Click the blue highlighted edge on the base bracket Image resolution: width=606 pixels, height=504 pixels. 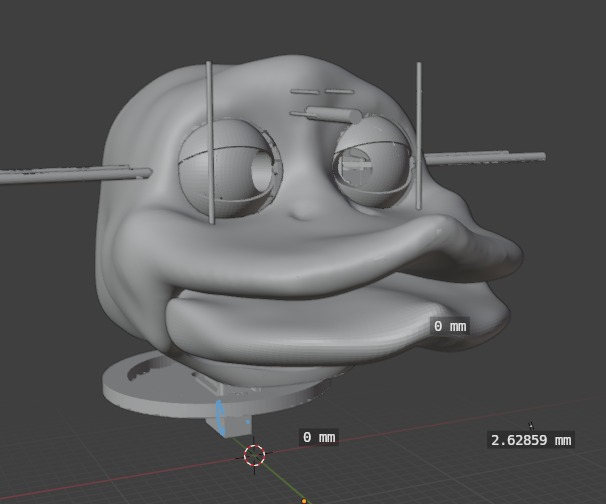coord(220,417)
